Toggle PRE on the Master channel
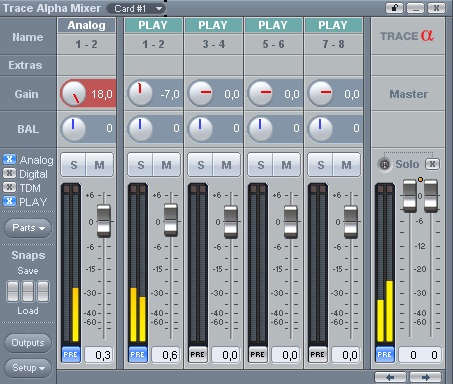Image resolution: width=453 pixels, height=384 pixels. (385, 355)
